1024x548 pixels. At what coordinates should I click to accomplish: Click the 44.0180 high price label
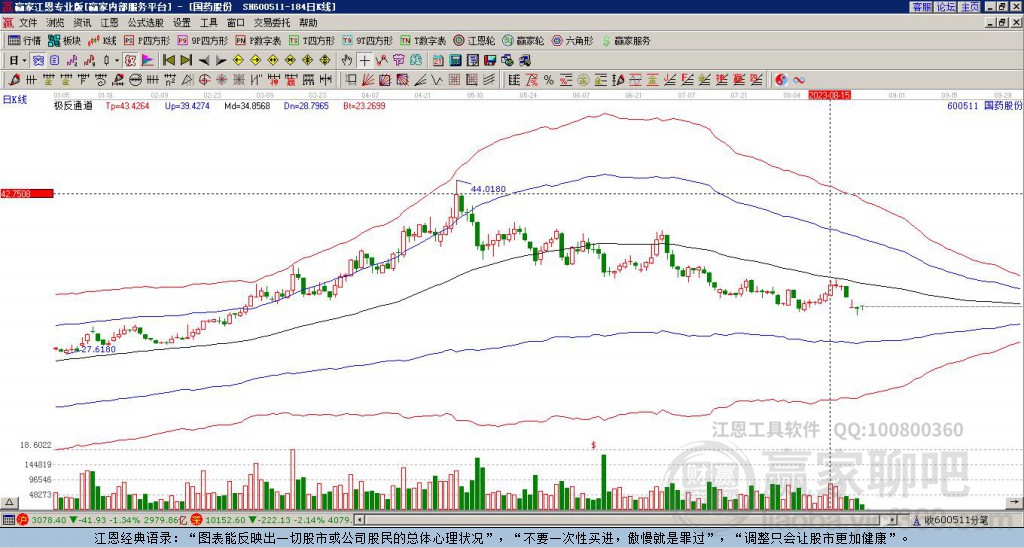point(488,189)
